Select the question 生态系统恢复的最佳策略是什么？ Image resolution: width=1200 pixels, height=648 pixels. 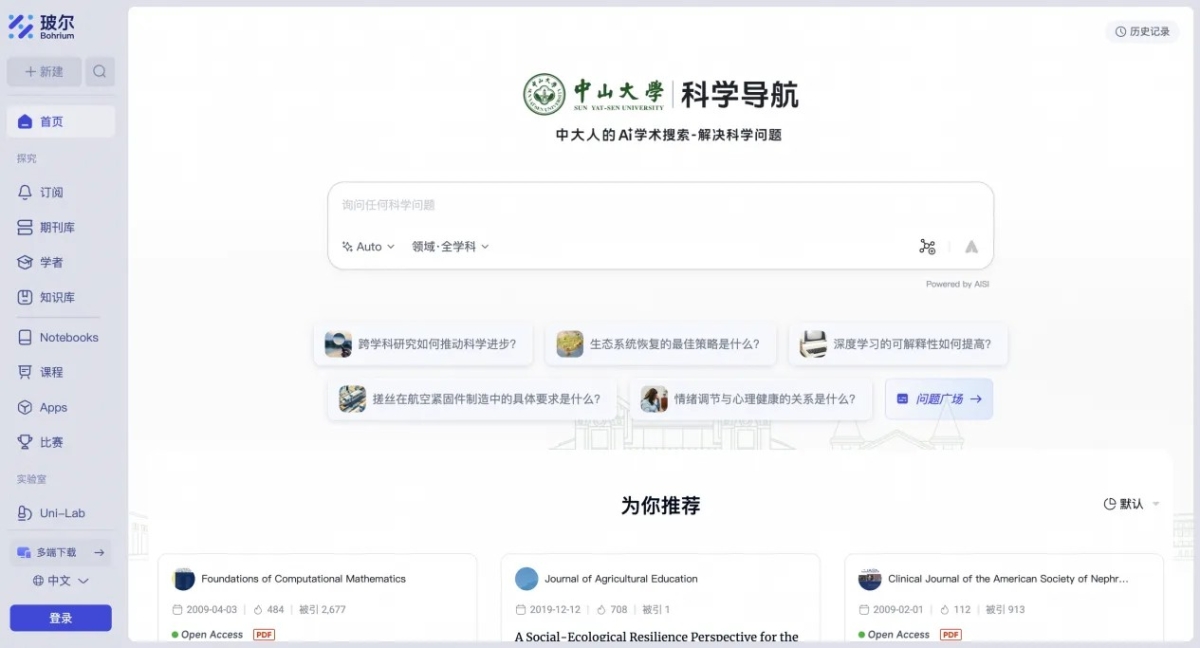(x=660, y=344)
